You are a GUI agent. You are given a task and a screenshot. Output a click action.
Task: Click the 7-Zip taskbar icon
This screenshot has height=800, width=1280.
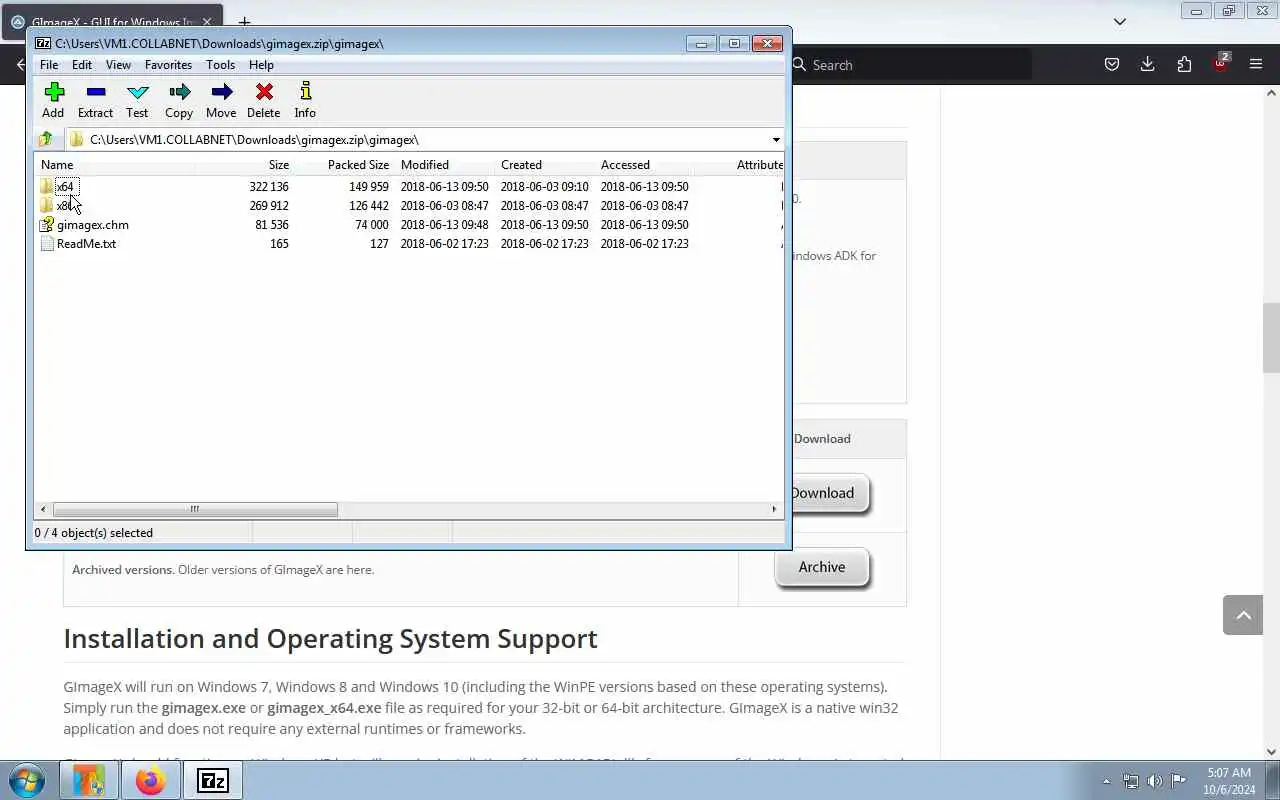(213, 780)
